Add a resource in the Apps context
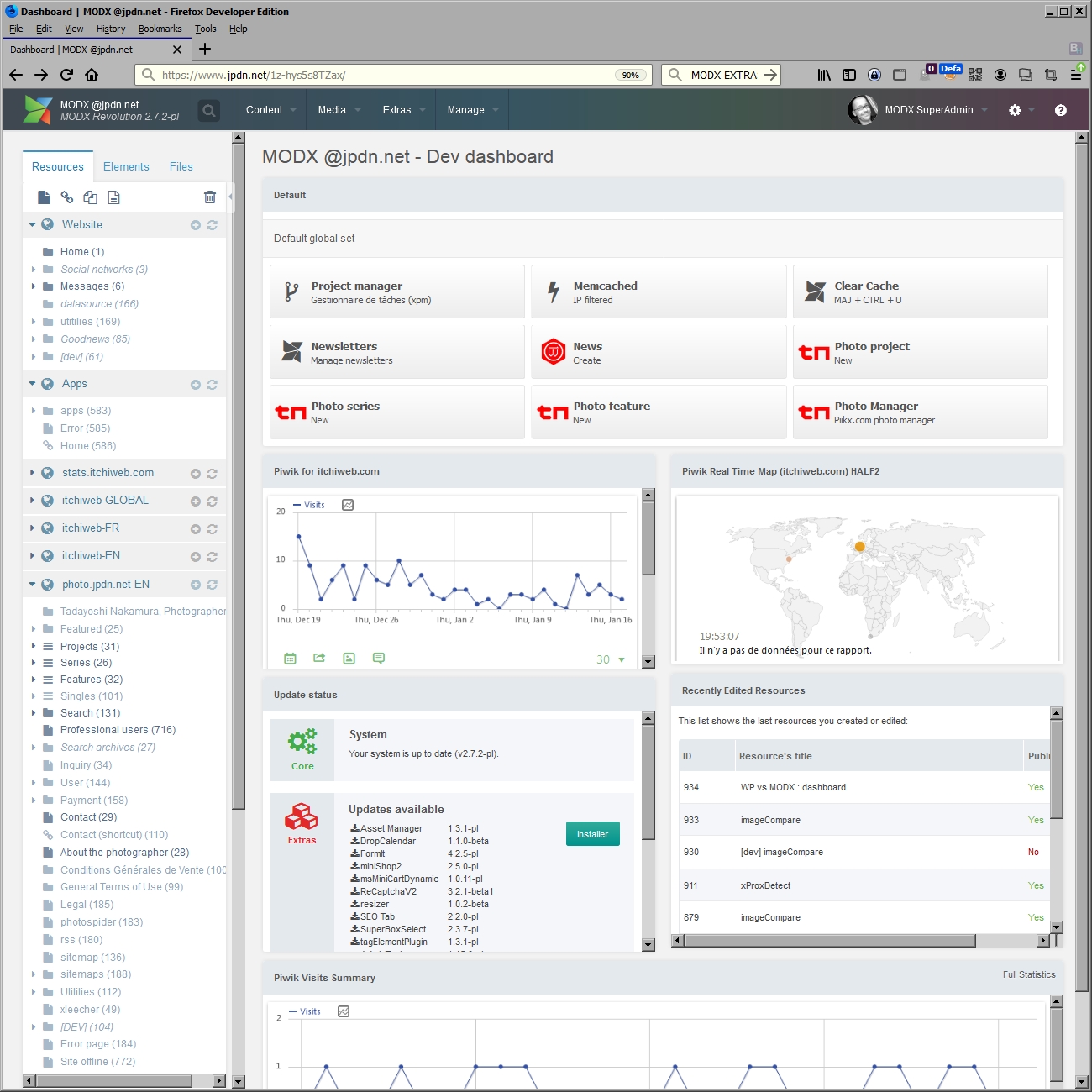 point(196,385)
